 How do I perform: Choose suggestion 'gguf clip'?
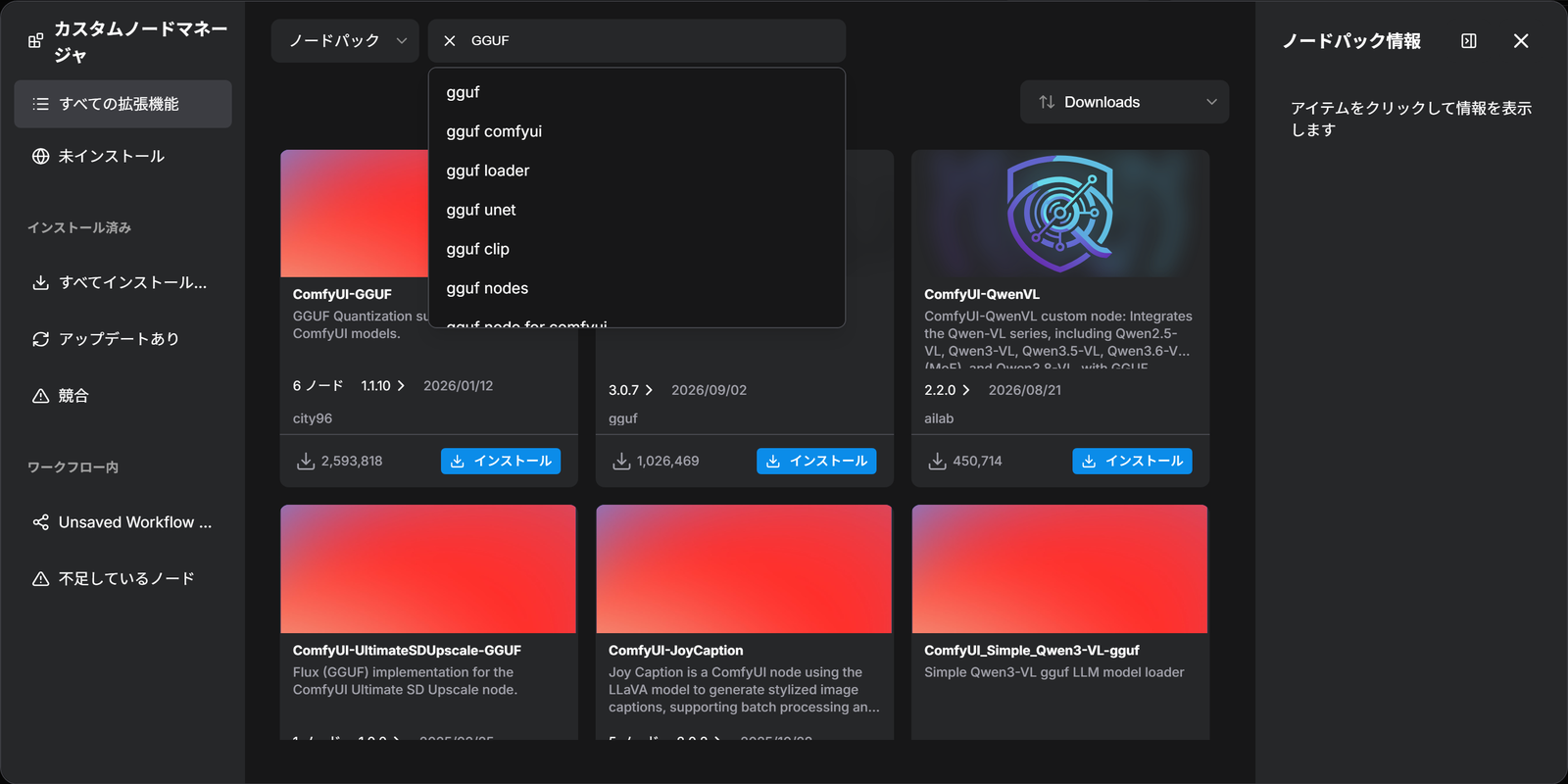click(637, 249)
